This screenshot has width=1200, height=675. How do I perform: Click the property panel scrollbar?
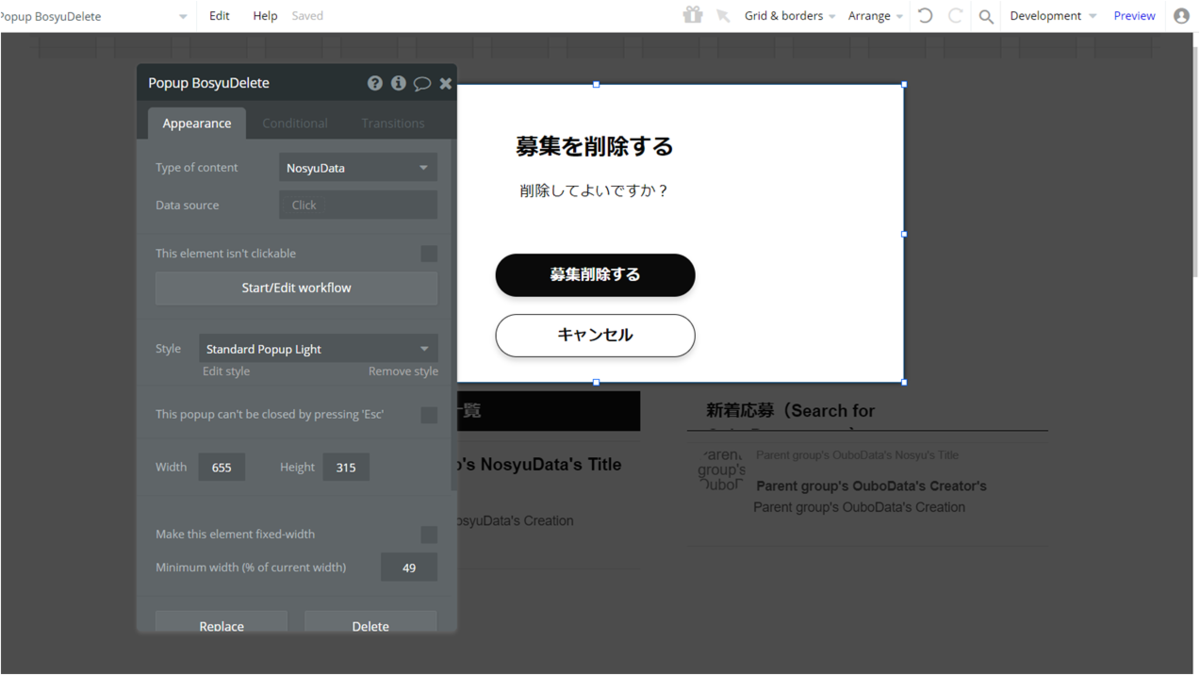click(454, 315)
